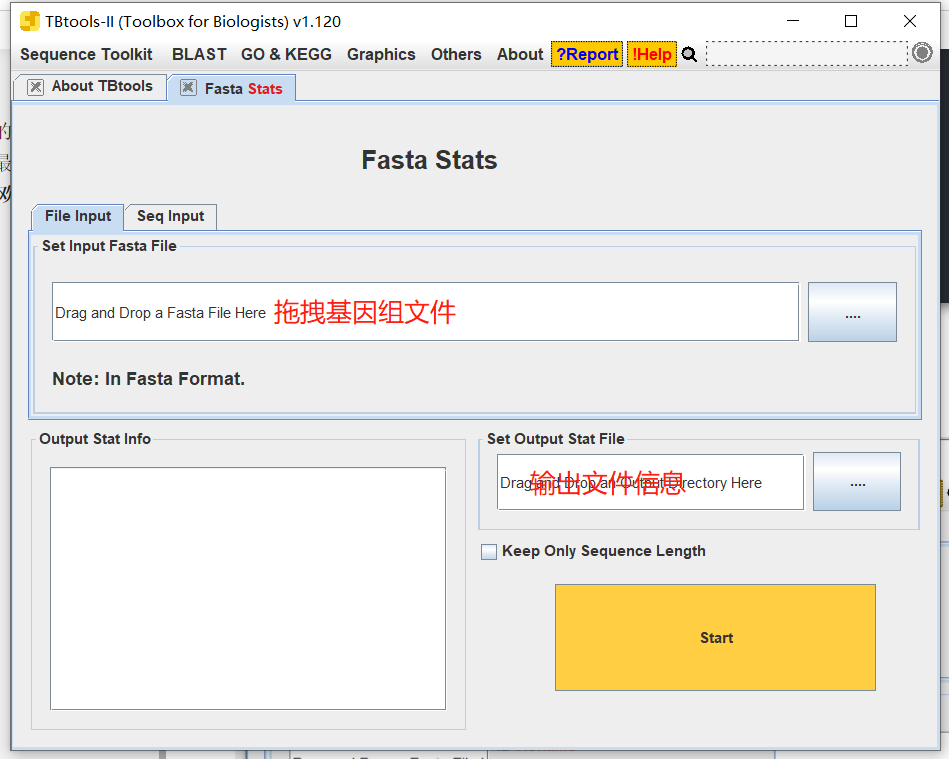
Task: Minimize the TBtools window
Action: [x=793, y=21]
